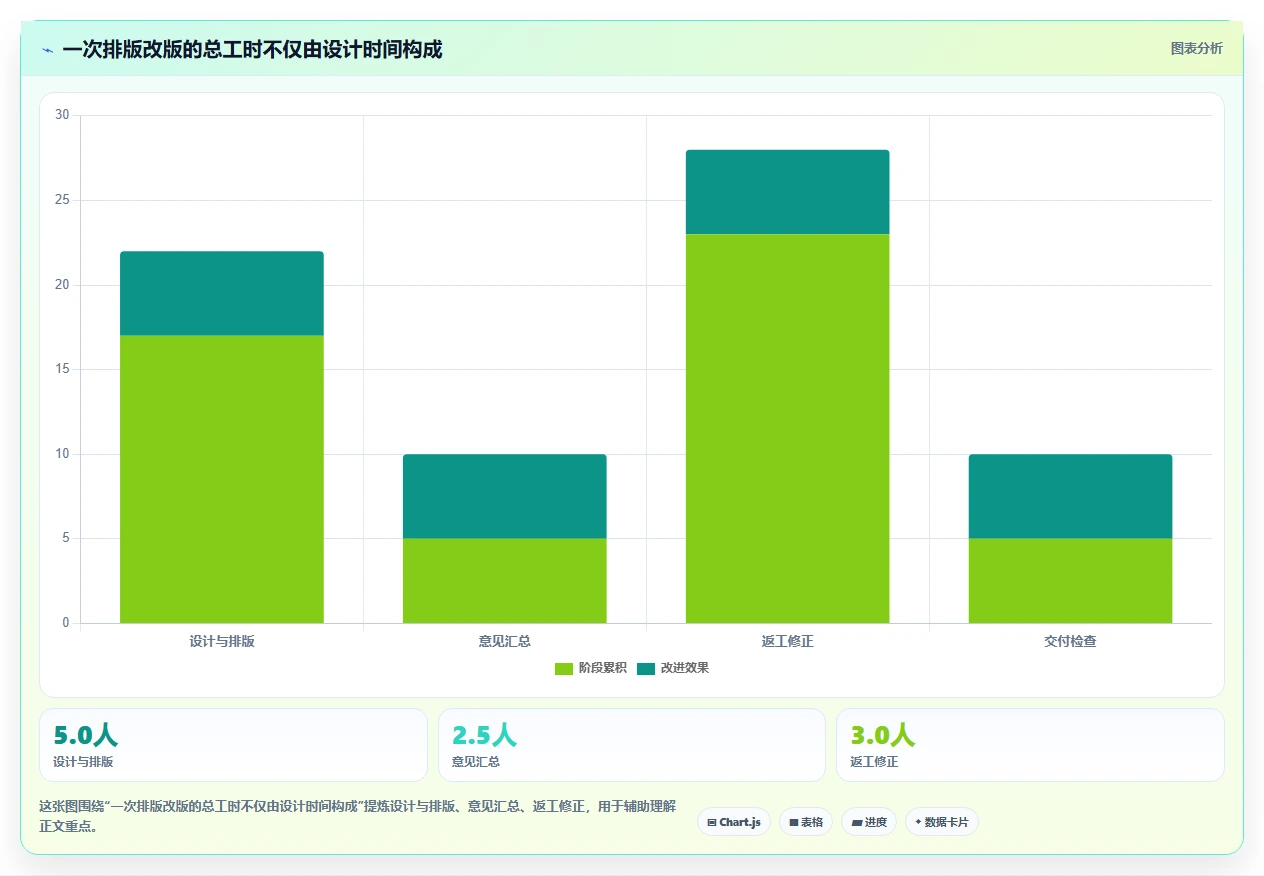1264x876 pixels.
Task: Click the teal 改进效果 legend color box
Action: tap(646, 668)
